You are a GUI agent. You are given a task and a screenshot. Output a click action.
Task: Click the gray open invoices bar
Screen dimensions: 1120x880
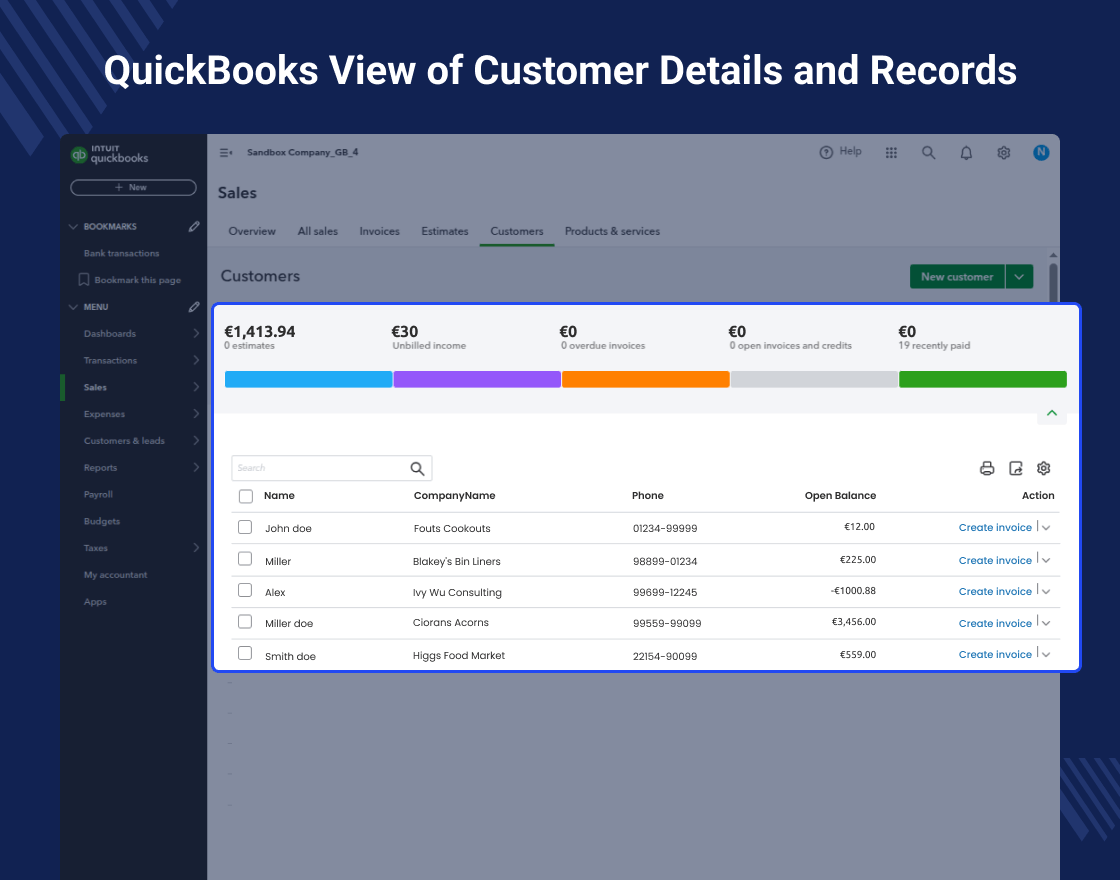tap(814, 379)
